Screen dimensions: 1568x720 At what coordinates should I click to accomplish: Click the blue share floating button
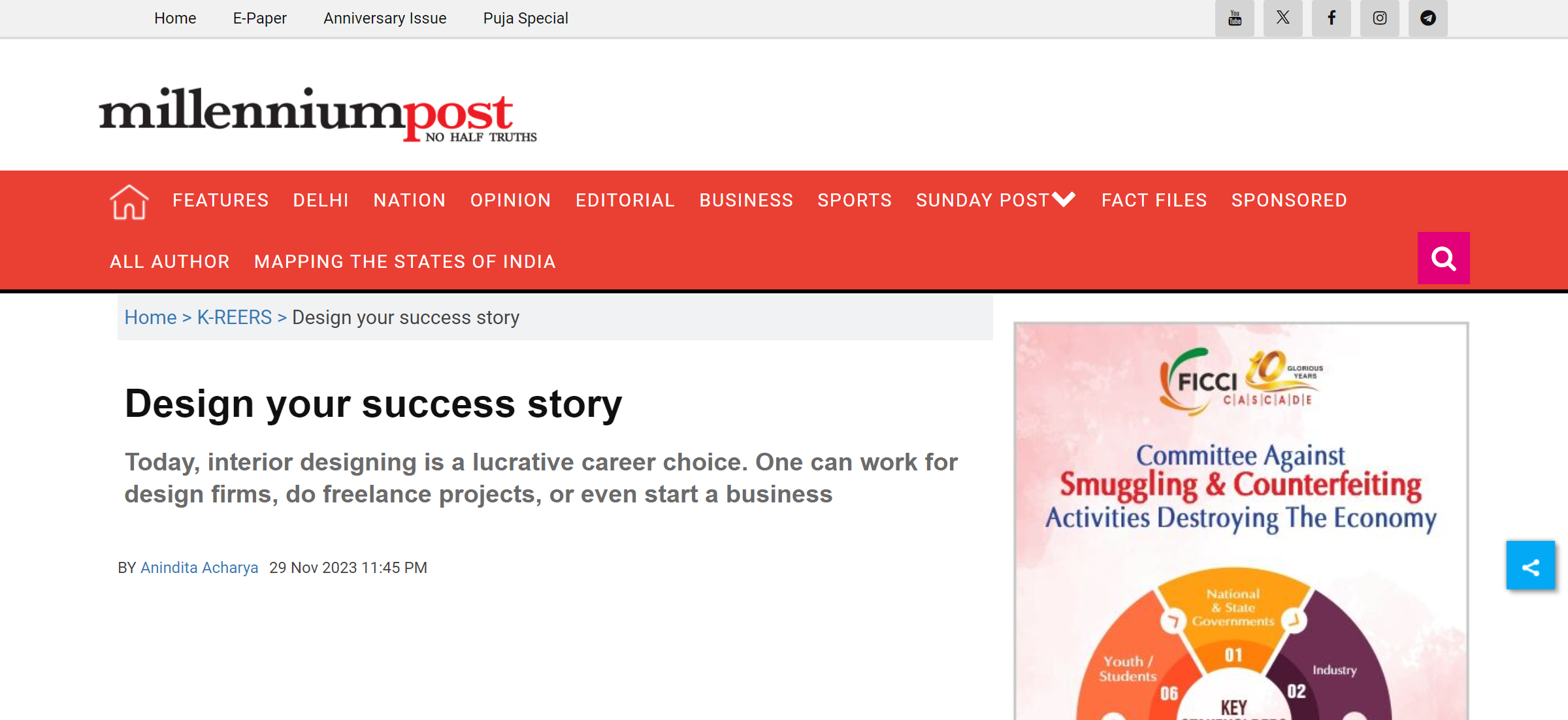coord(1530,566)
